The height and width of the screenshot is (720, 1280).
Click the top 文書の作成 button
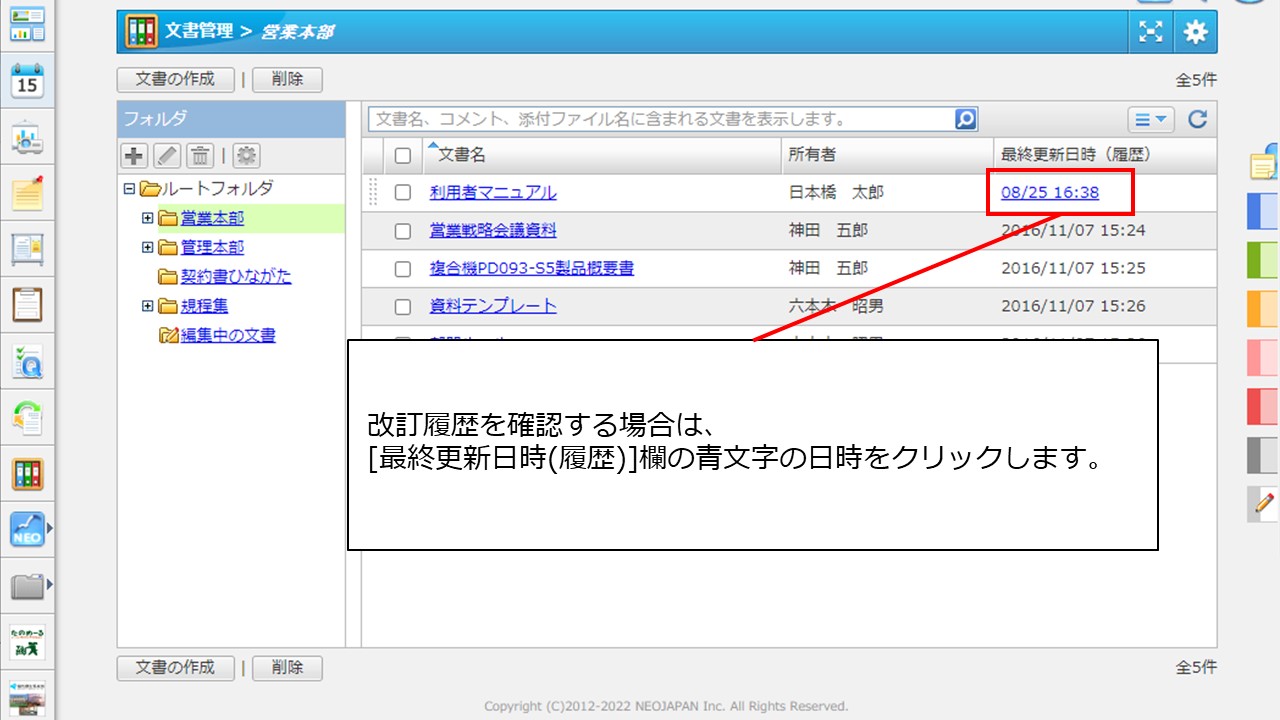coord(175,80)
